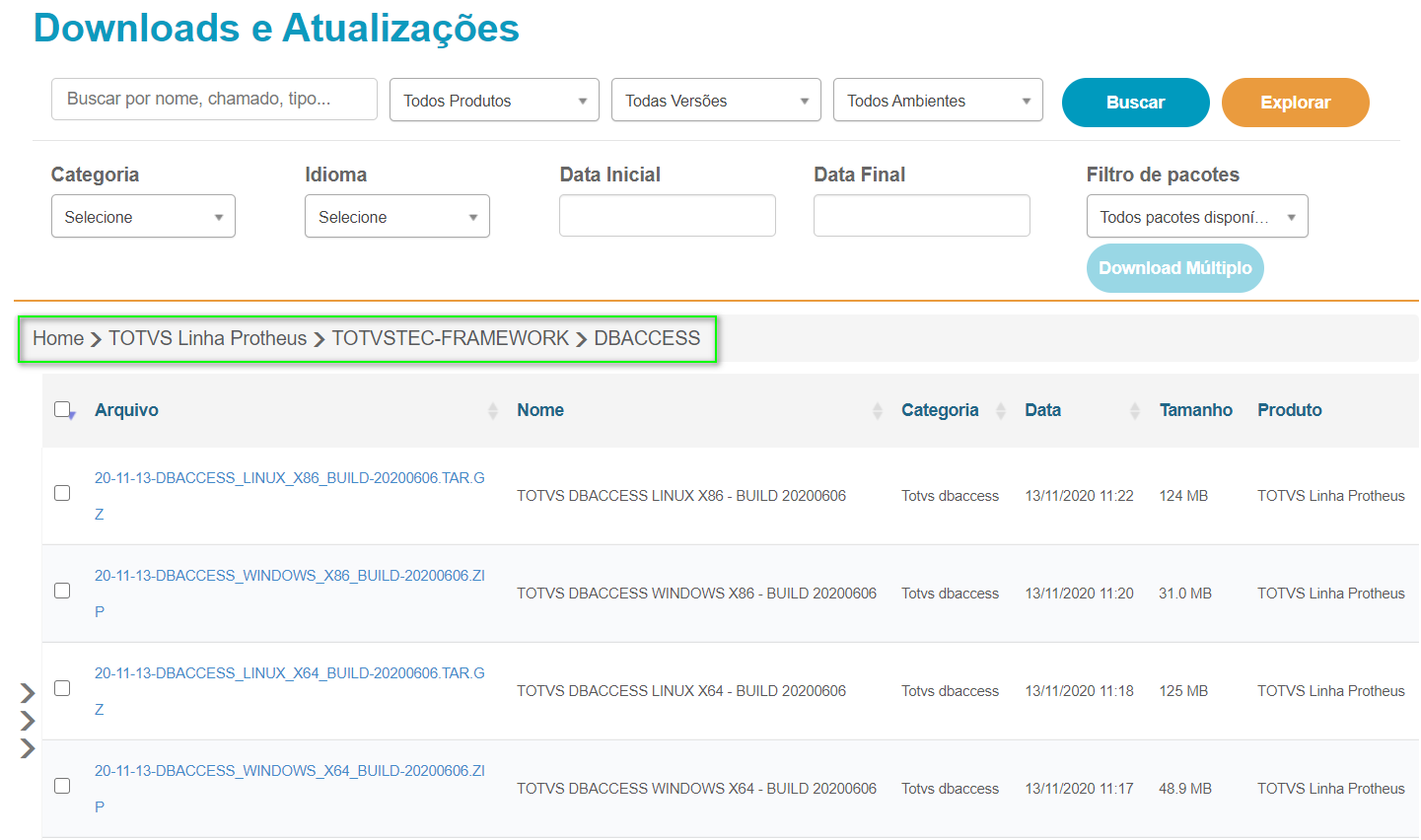Focus the search by name field
This screenshot has height=840, width=1421.
(214, 100)
